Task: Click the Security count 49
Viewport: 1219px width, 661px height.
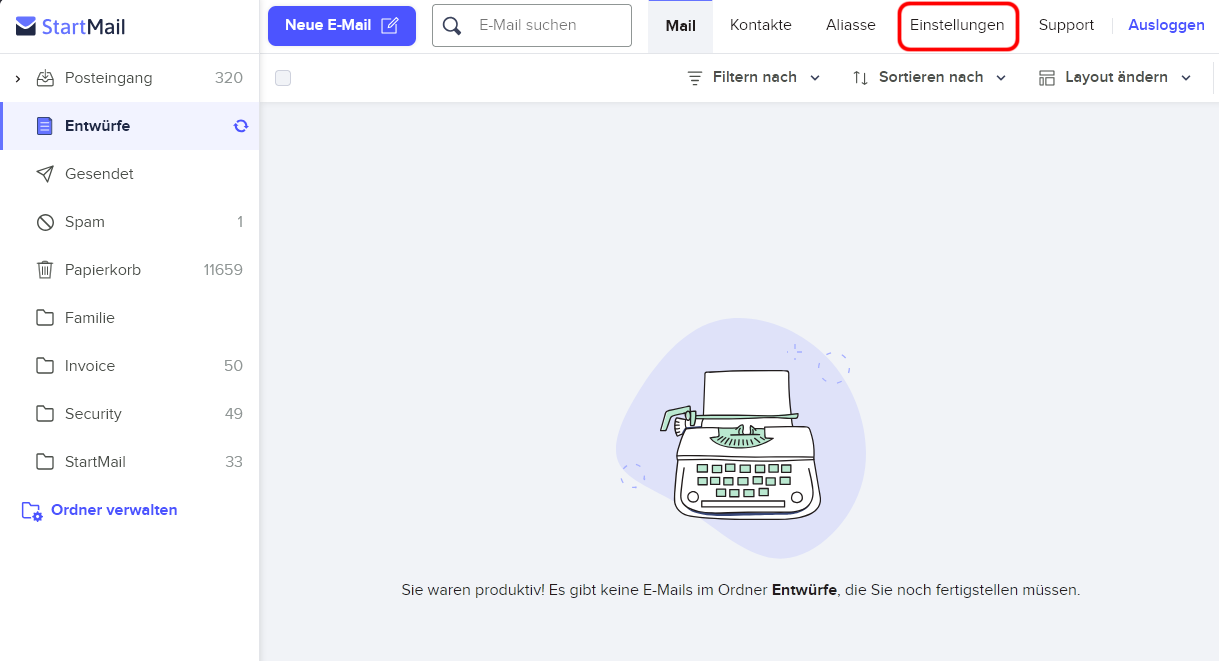Action: point(233,414)
